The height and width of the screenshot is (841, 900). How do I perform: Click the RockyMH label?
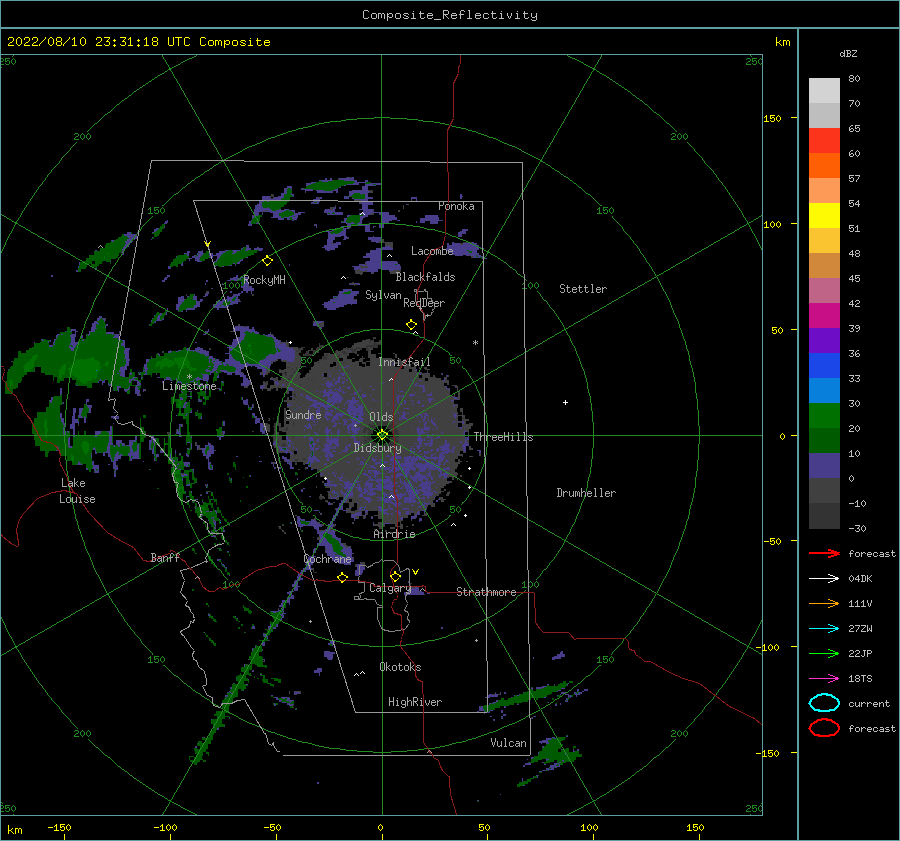coord(265,280)
